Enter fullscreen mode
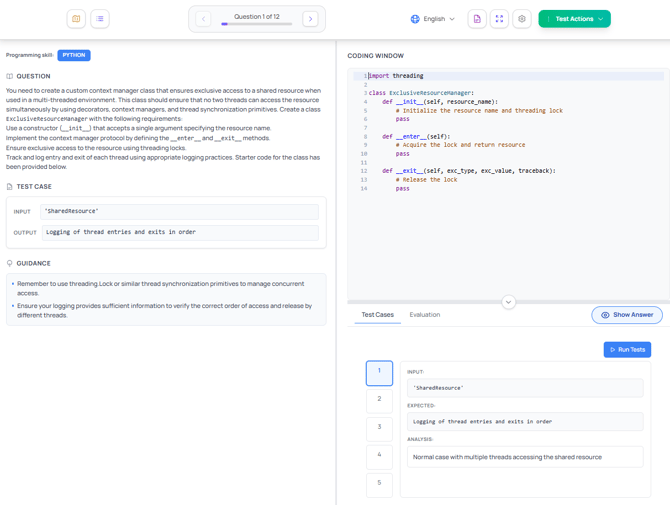Image resolution: width=670 pixels, height=505 pixels. coord(499,19)
